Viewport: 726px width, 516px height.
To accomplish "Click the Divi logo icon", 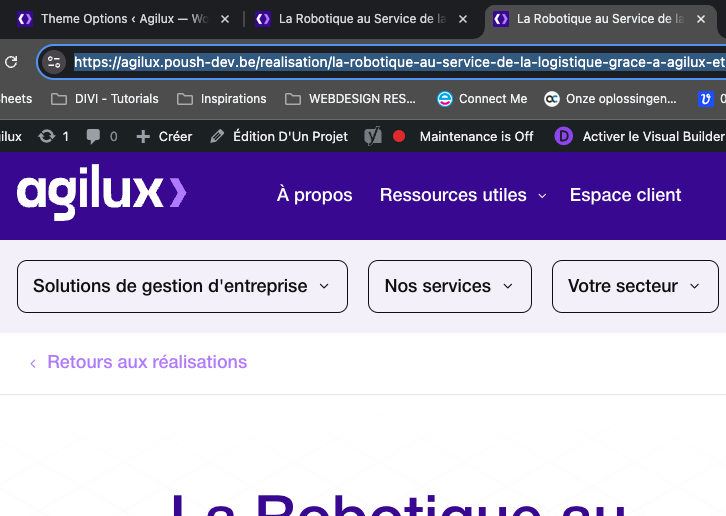I will [x=564, y=136].
